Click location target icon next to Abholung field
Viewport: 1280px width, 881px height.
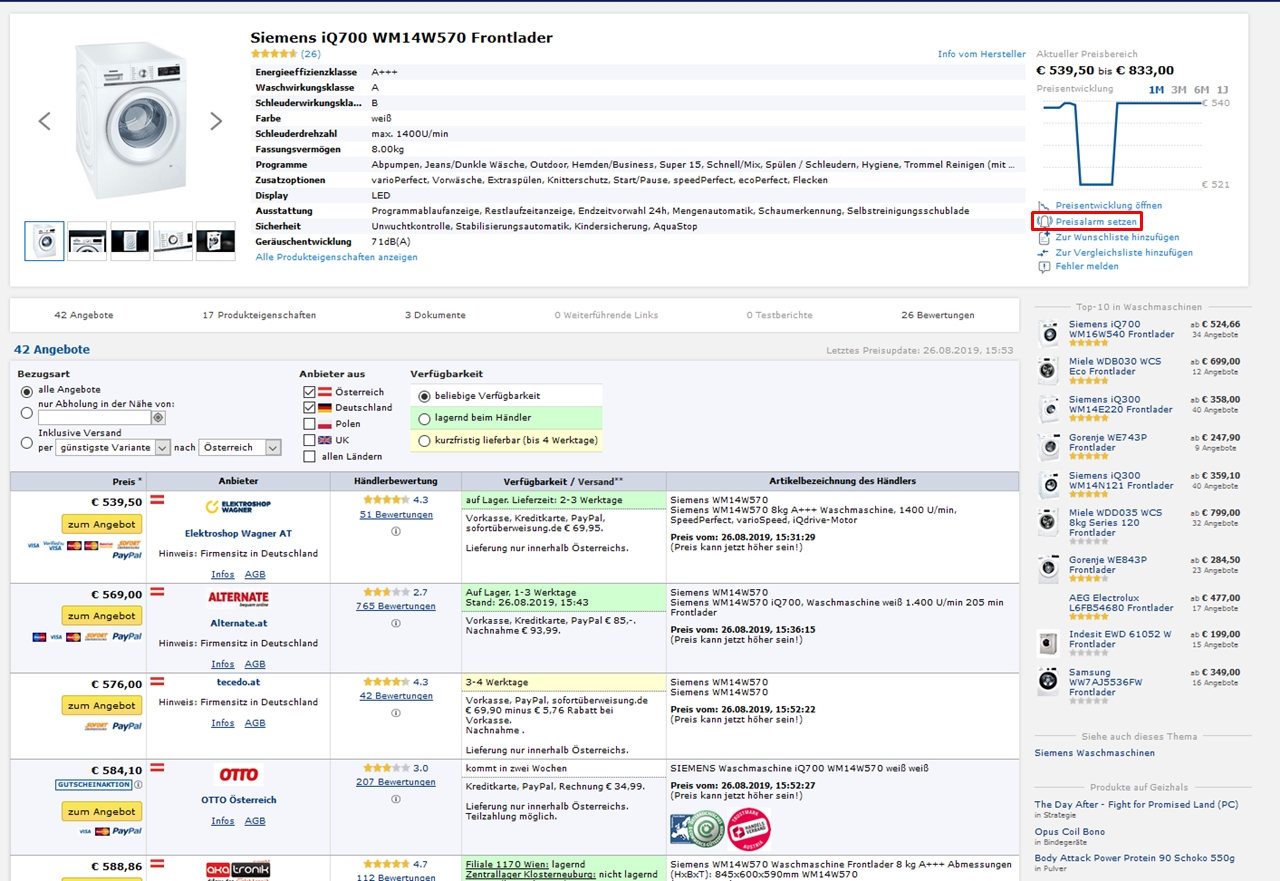(x=158, y=417)
